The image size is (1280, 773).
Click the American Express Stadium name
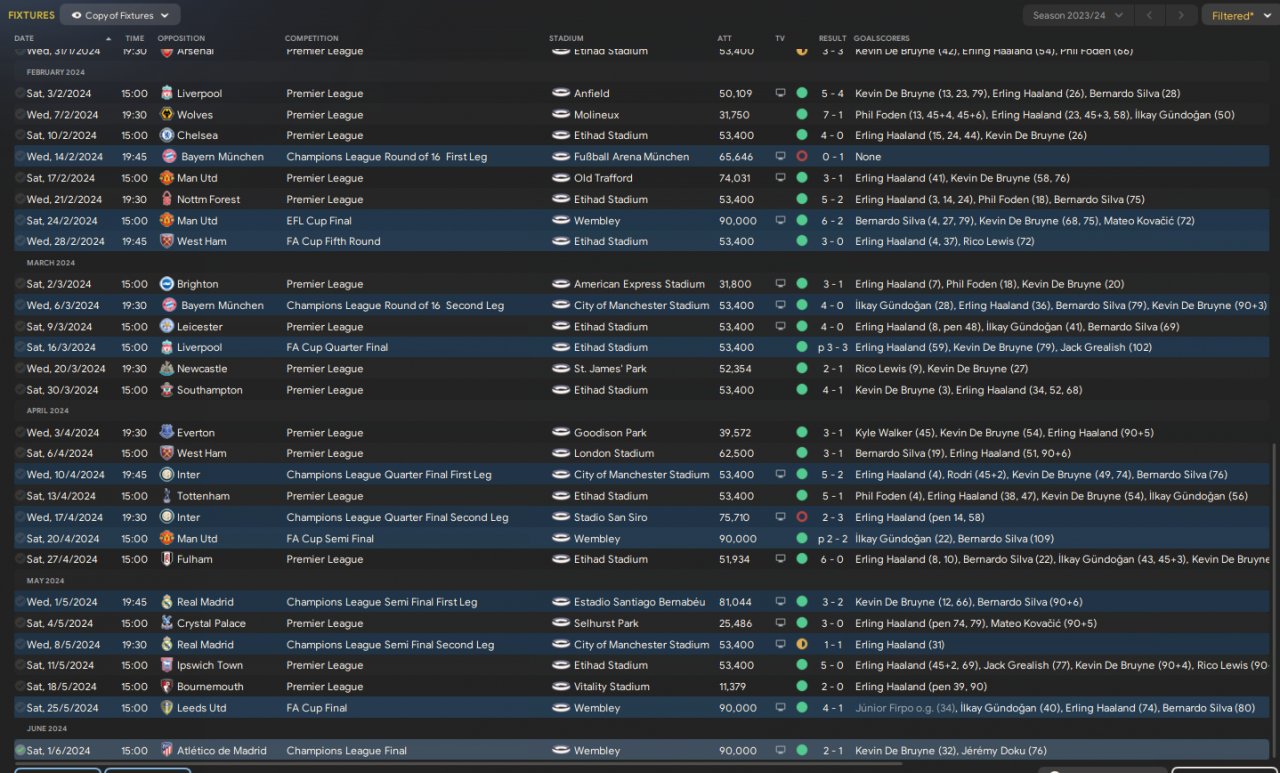639,284
